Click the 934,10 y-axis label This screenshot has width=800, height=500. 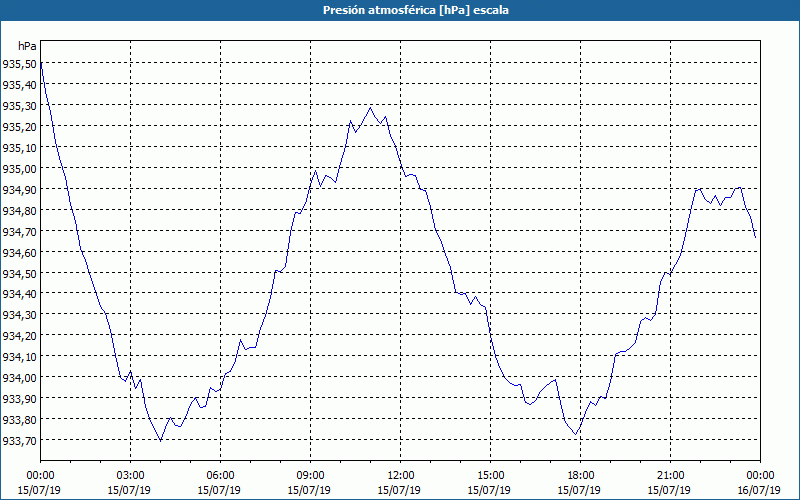[x=19, y=357]
